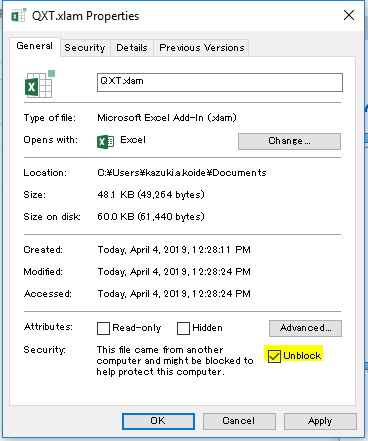Confirm with the OK button
Image resolution: width=368 pixels, height=441 pixels.
[158, 421]
